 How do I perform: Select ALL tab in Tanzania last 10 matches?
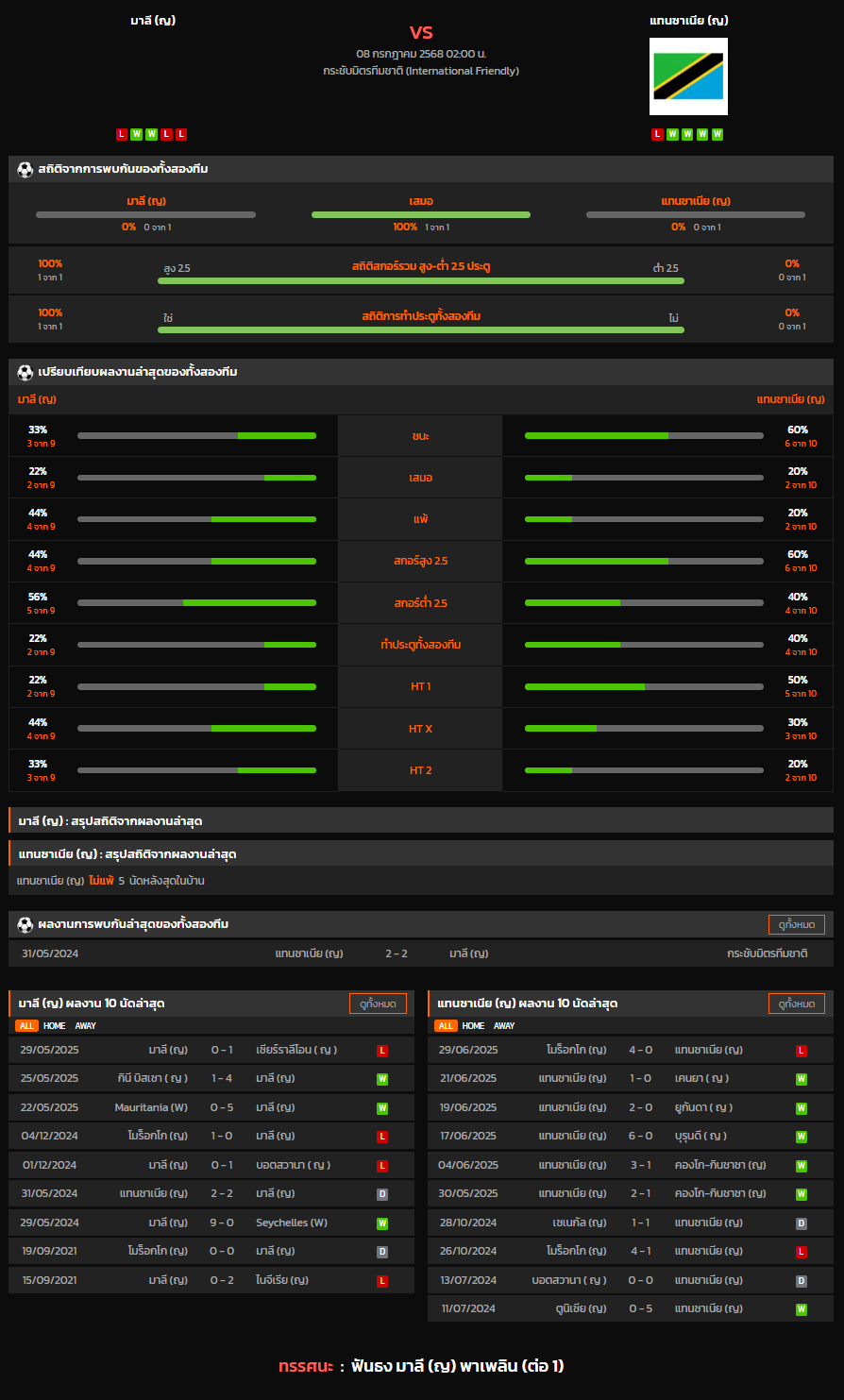[446, 1026]
